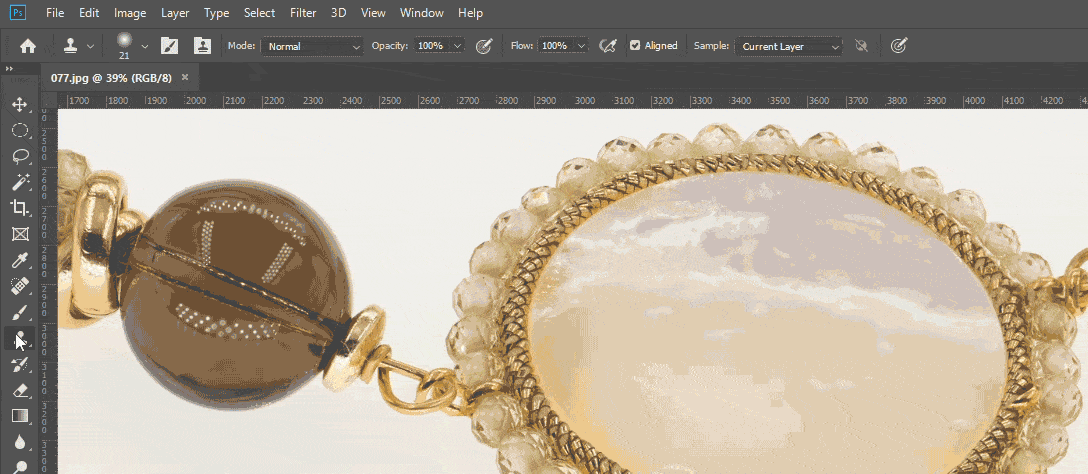The width and height of the screenshot is (1088, 474).
Task: Select the Gradient tool
Action: click(x=19, y=416)
